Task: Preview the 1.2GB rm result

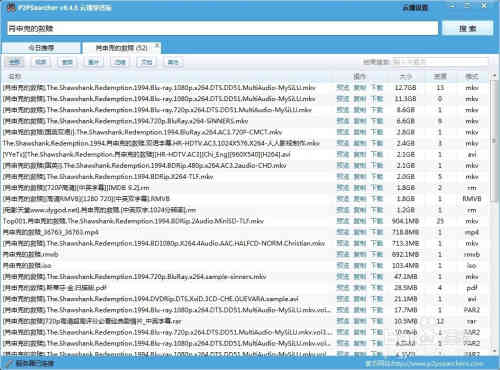Action: pyautogui.click(x=343, y=210)
